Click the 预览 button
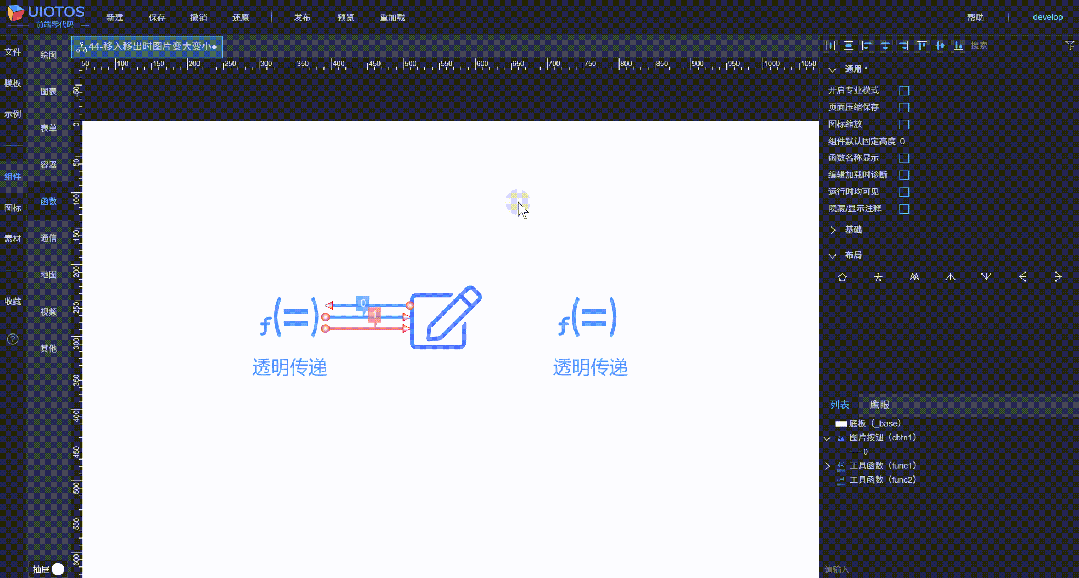 click(x=346, y=17)
